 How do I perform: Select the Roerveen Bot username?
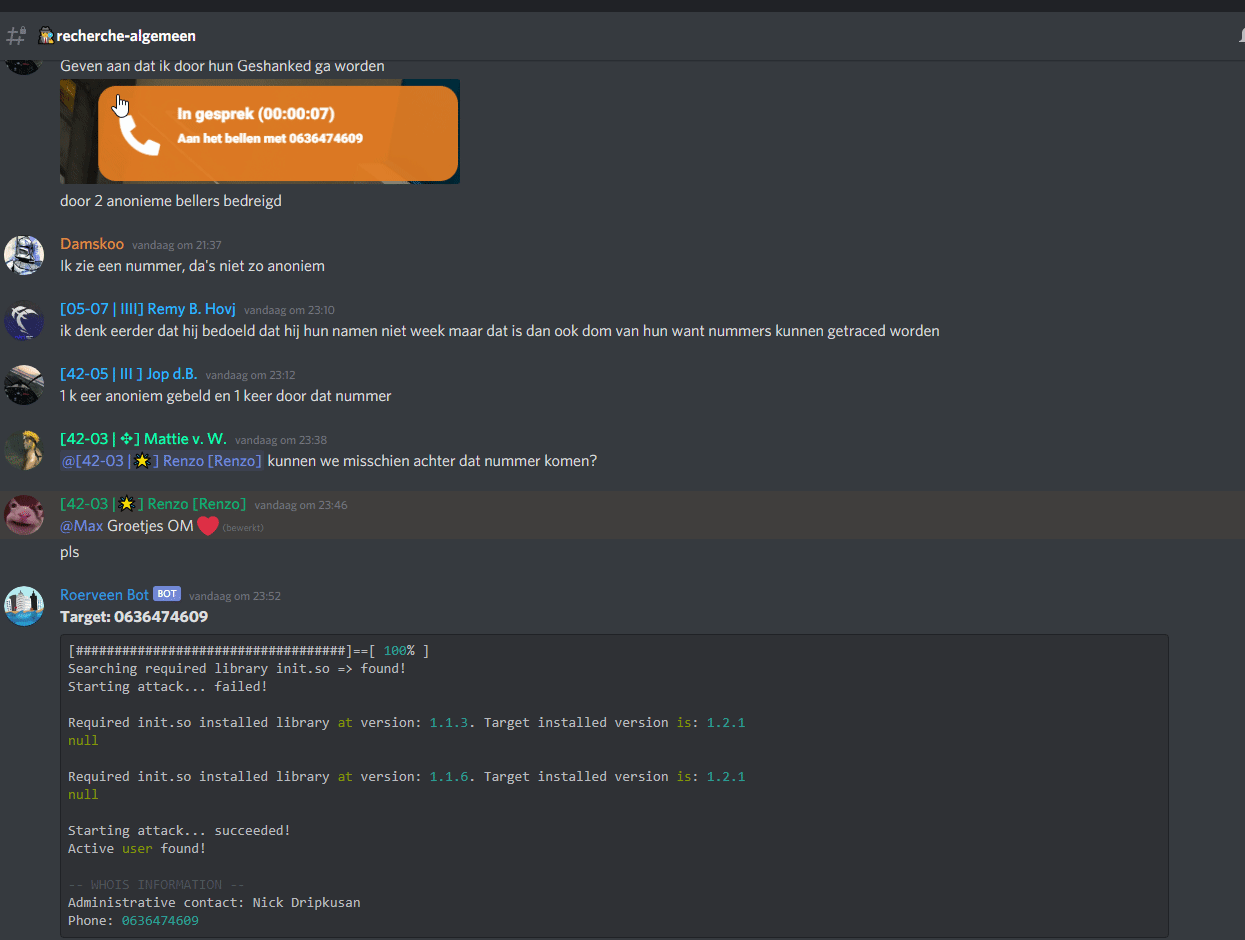coord(104,595)
